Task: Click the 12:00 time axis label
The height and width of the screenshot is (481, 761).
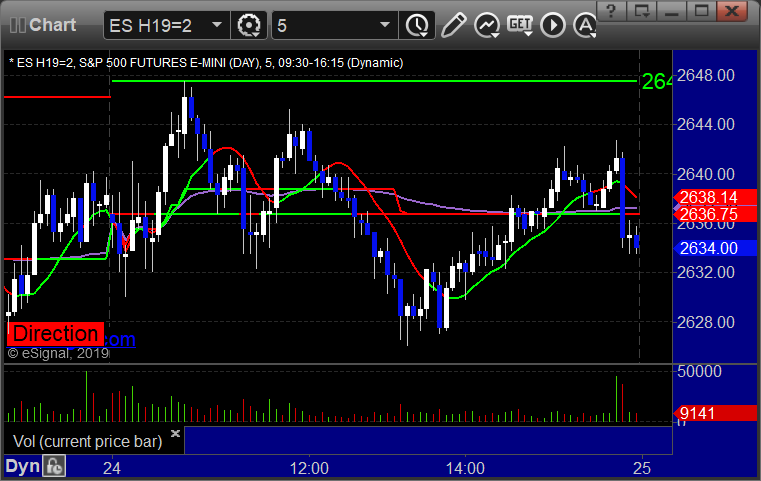Action: (309, 468)
